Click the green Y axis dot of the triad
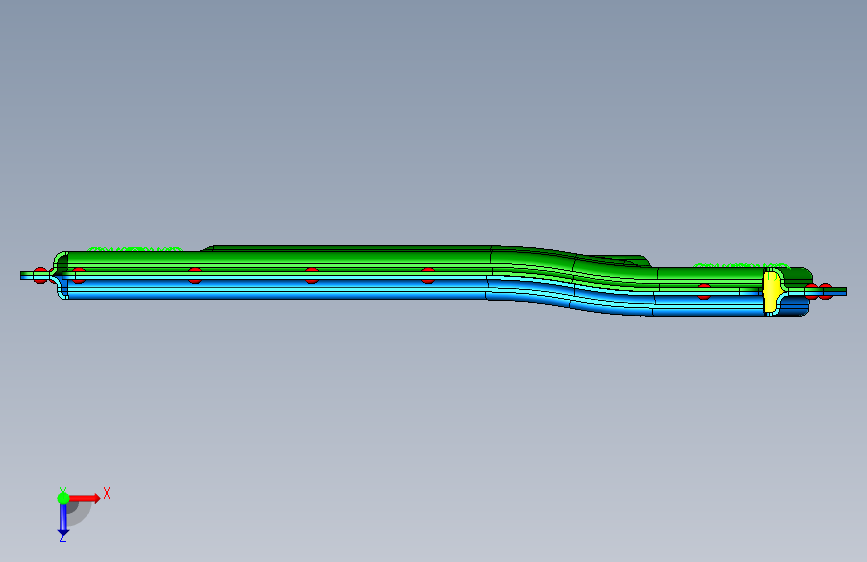Screen dimensions: 867x562 pyautogui.click(x=63, y=498)
